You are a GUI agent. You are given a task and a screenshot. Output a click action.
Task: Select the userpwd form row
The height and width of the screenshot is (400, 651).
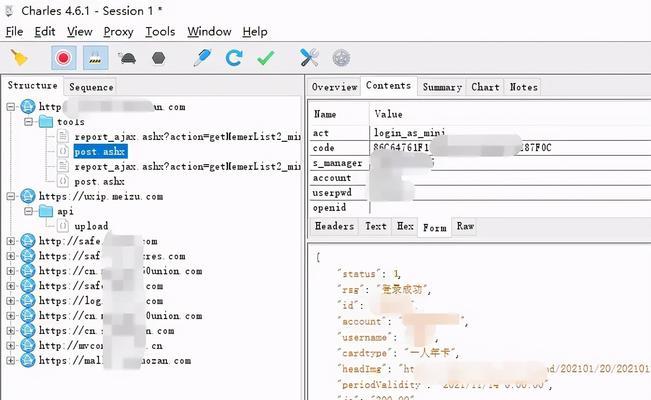[480, 193]
